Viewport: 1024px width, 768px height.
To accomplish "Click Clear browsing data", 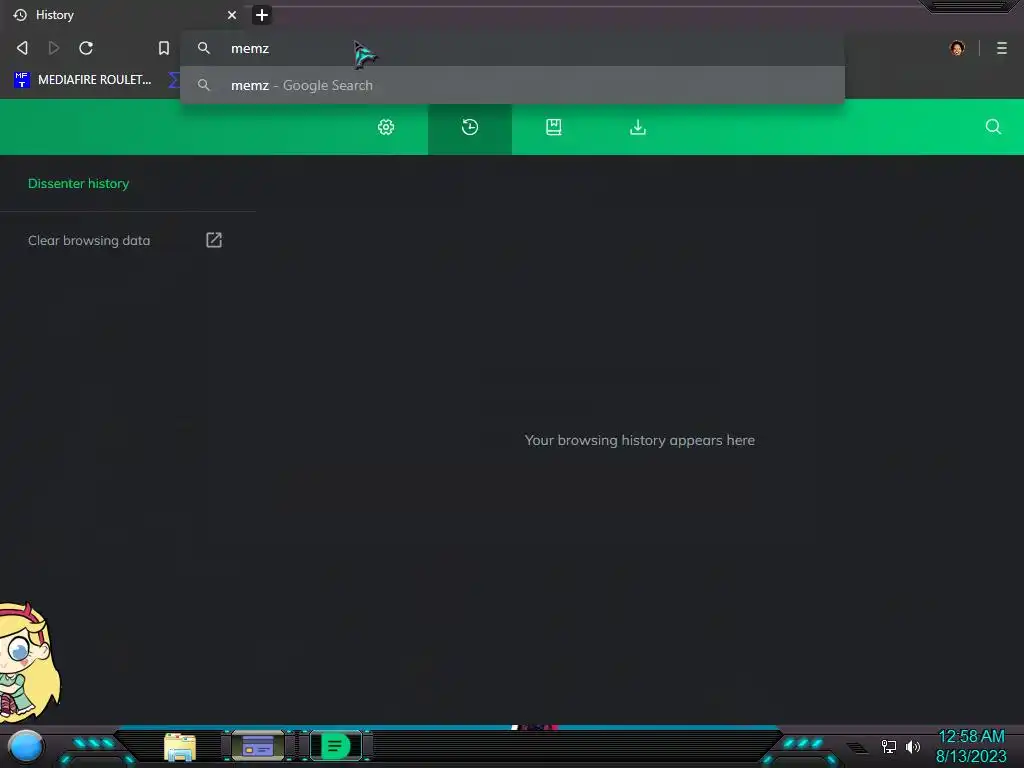I will (89, 240).
